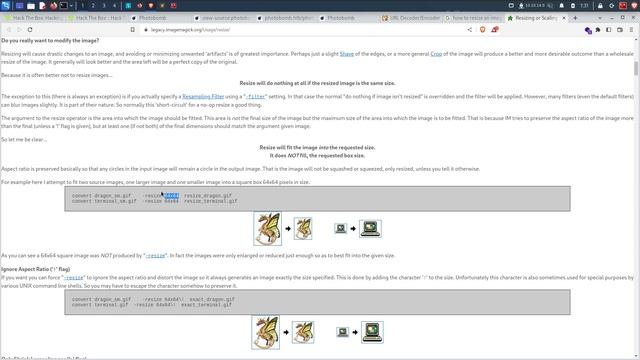The height and width of the screenshot is (360, 640).
Task: Switch to the view-source photobomb tab
Action: [222, 18]
